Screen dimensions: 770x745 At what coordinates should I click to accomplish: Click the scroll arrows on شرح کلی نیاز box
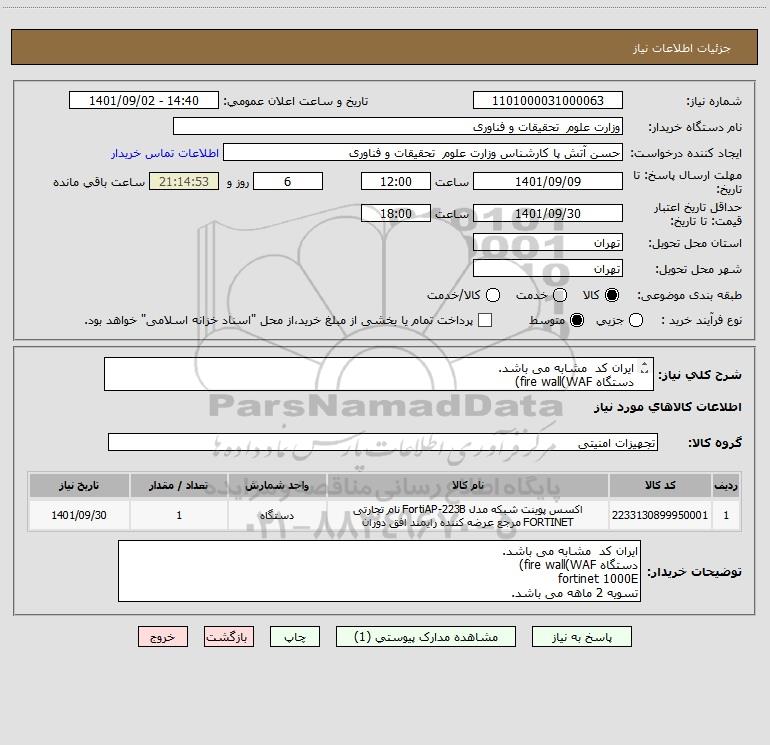tap(645, 367)
